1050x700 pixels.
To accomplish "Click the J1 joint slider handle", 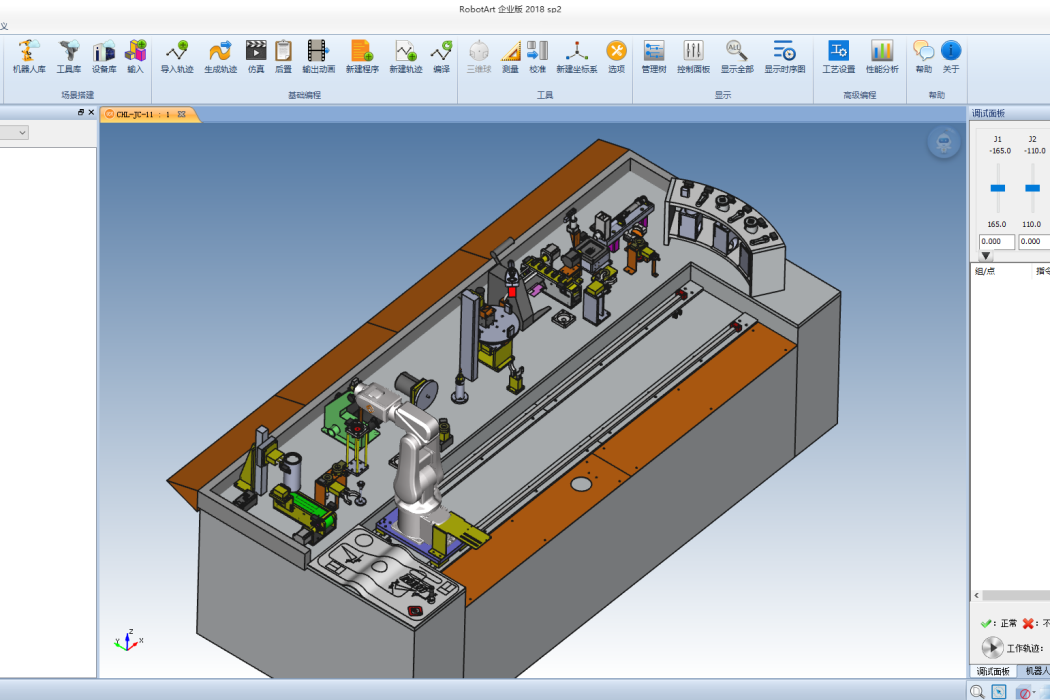I will pyautogui.click(x=998, y=188).
